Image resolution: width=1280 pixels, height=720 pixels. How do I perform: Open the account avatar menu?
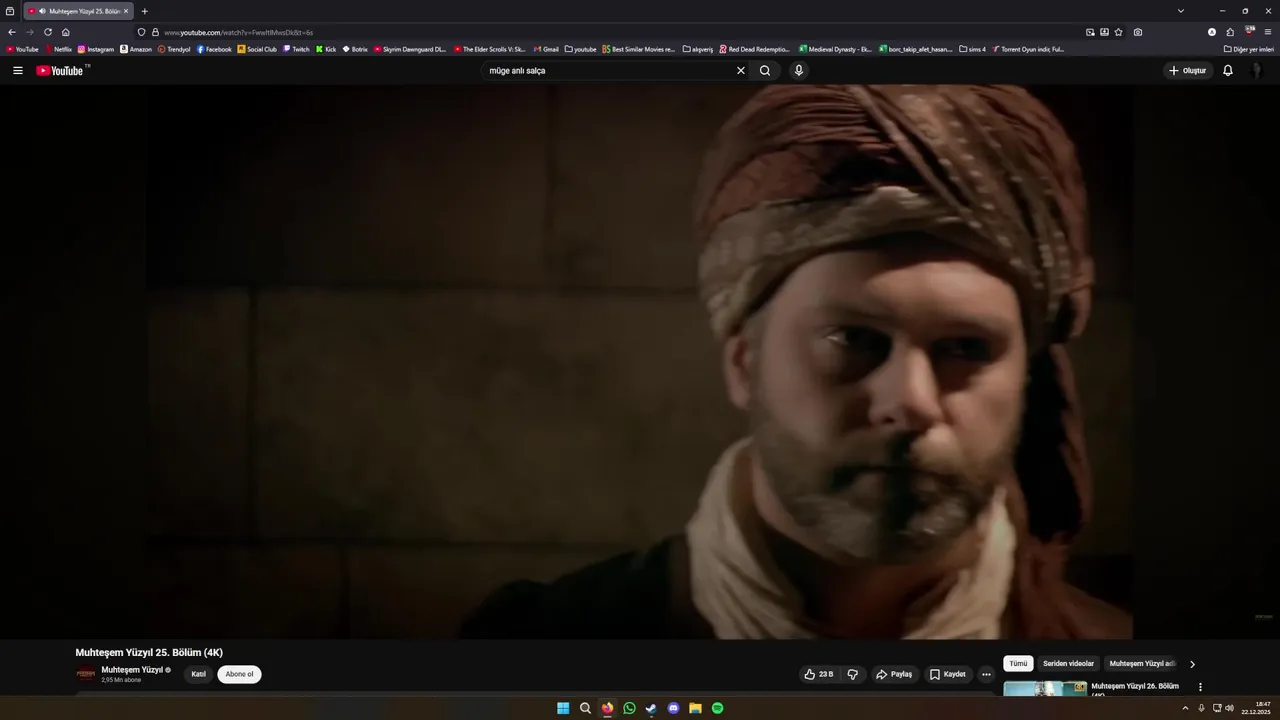1256,71
